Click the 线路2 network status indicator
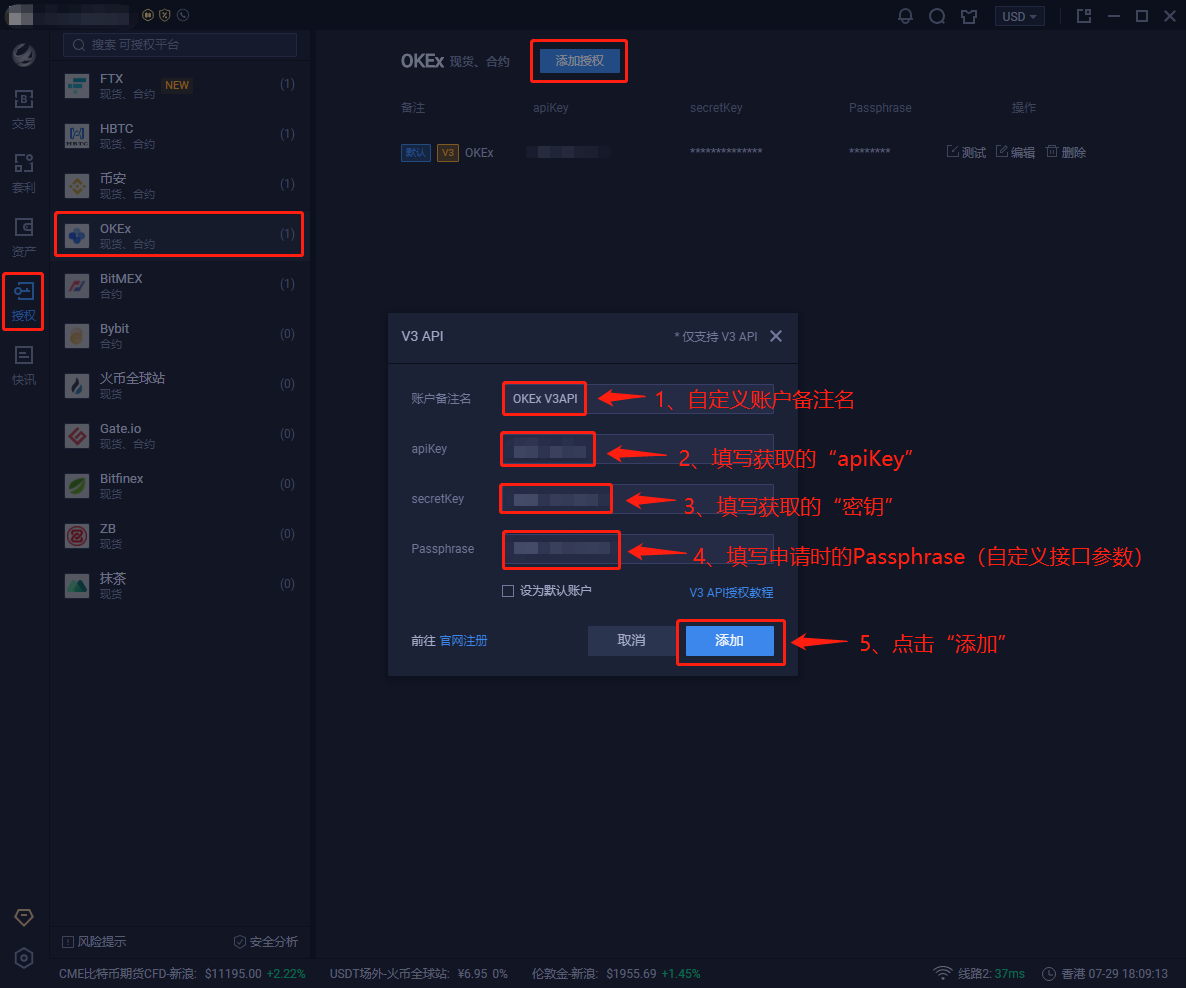The image size is (1186, 988). coord(980,974)
